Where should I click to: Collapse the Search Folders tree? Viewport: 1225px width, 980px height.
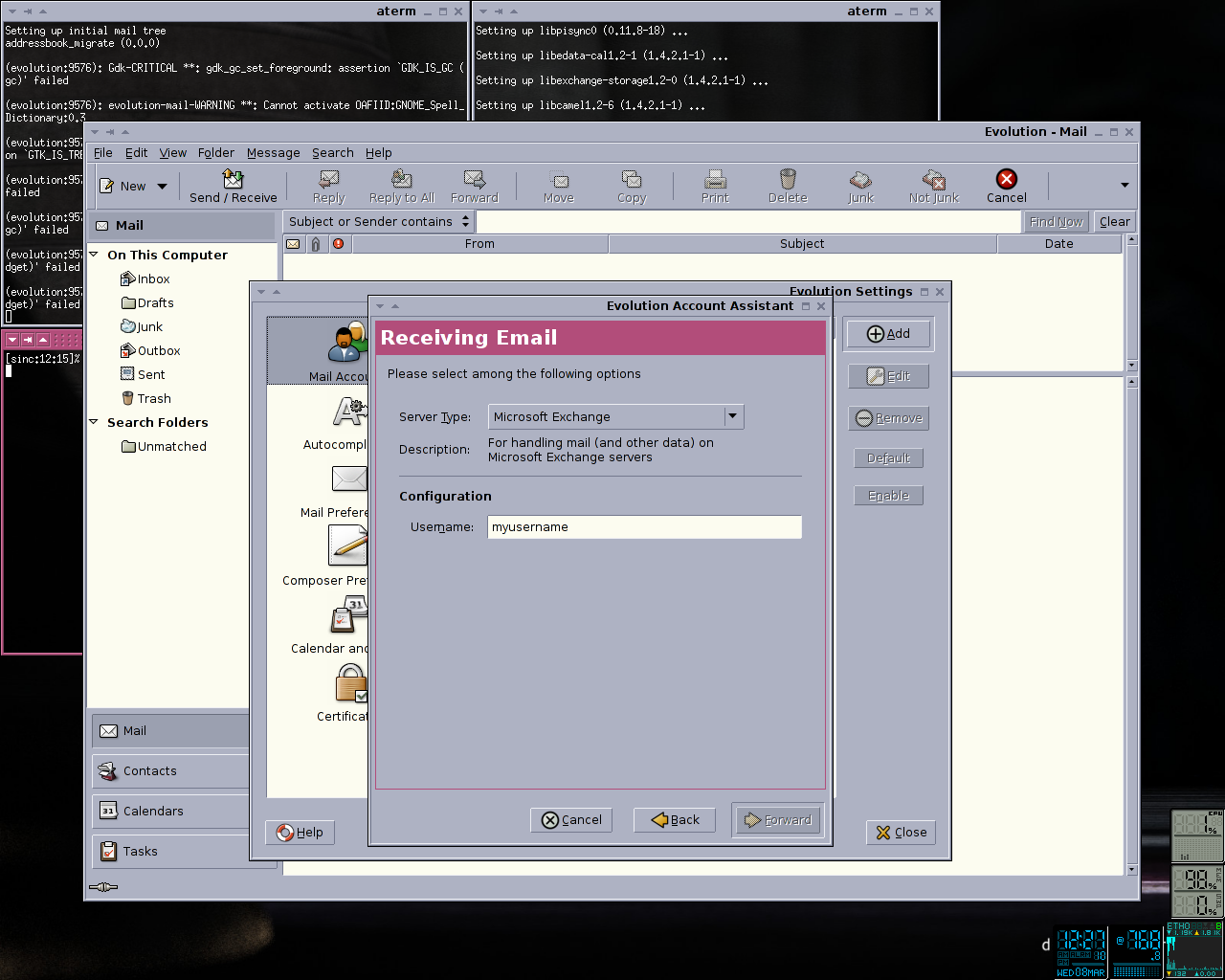[x=94, y=422]
